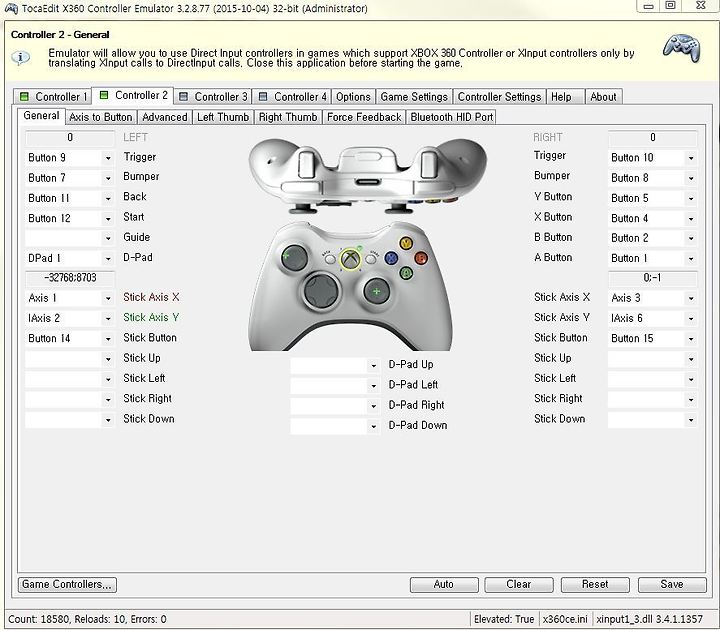Select the Axis to Button sub-tab
The image size is (720, 630).
(x=101, y=117)
